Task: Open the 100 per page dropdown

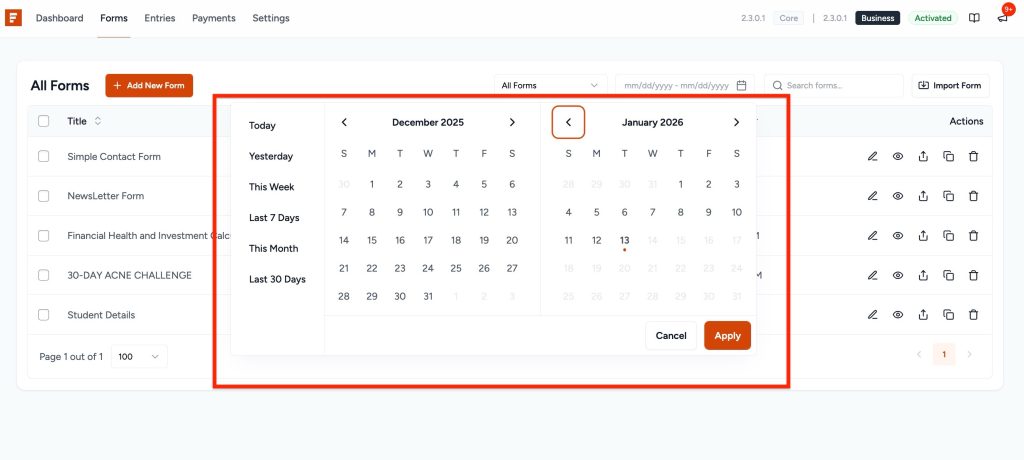Action: (x=139, y=356)
